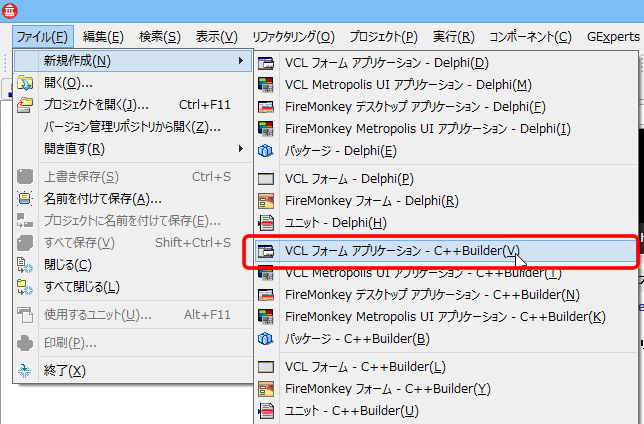Select FireMonkey Metropolis UI アプリケーション - Delphi(I)

pyautogui.click(x=446, y=129)
